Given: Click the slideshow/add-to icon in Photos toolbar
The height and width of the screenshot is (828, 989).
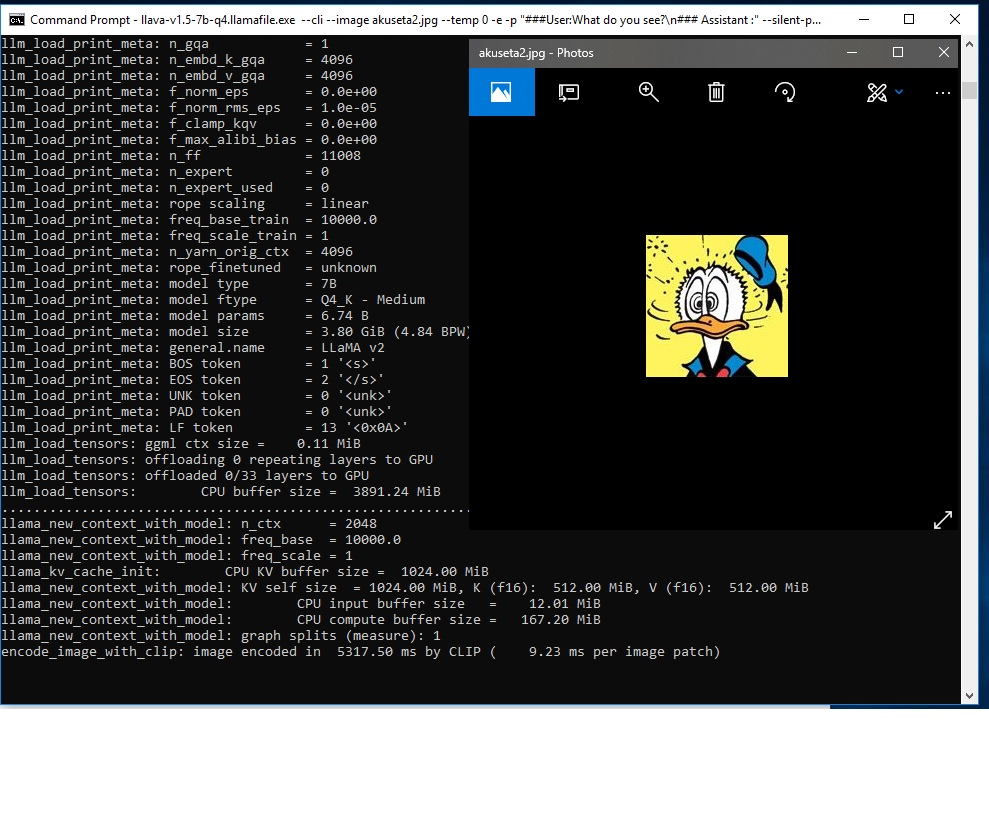Looking at the screenshot, I should [569, 93].
